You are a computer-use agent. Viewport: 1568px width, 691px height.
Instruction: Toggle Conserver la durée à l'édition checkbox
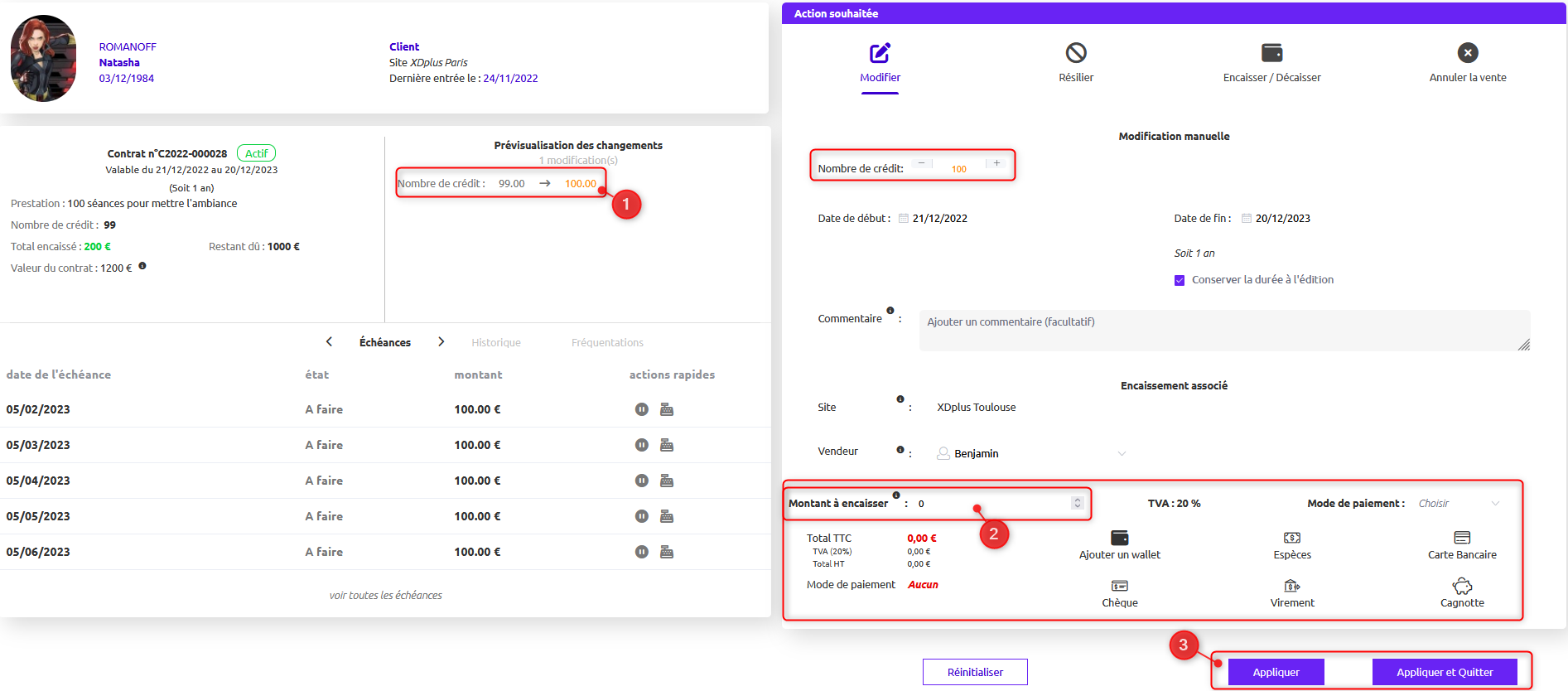(x=1180, y=280)
